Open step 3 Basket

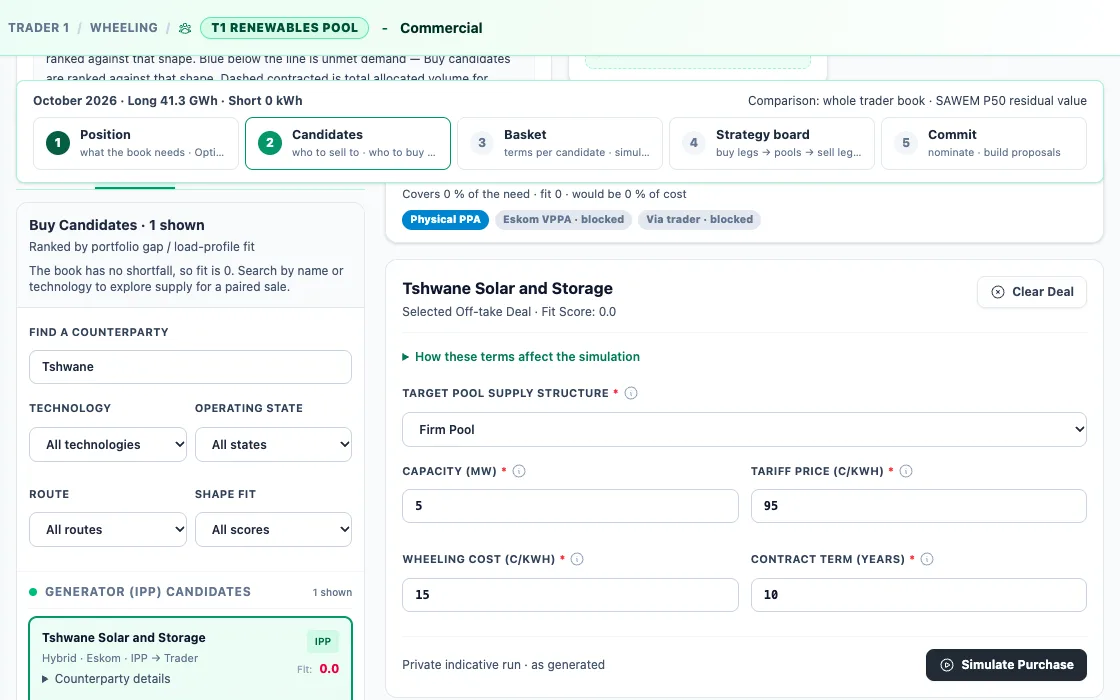pyautogui.click(x=559, y=143)
